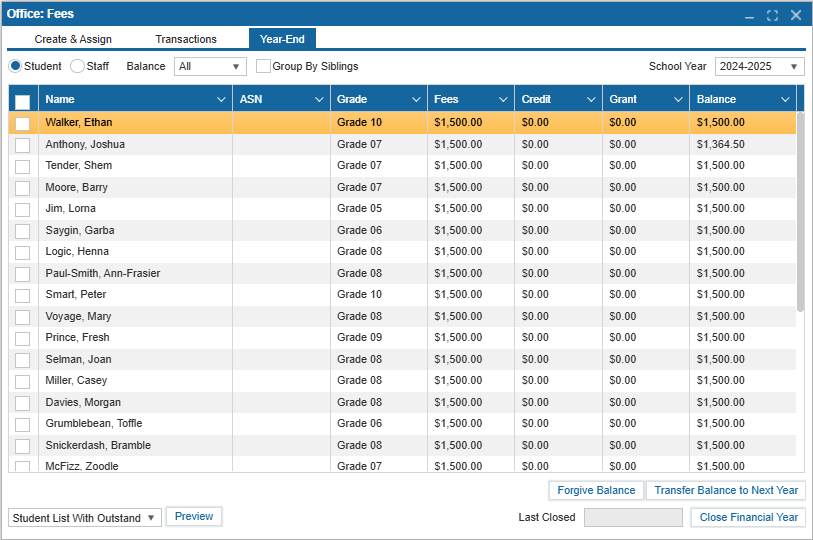Viewport: 813px width, 540px height.
Task: Check the select-all checkbox in header
Action: point(22,101)
